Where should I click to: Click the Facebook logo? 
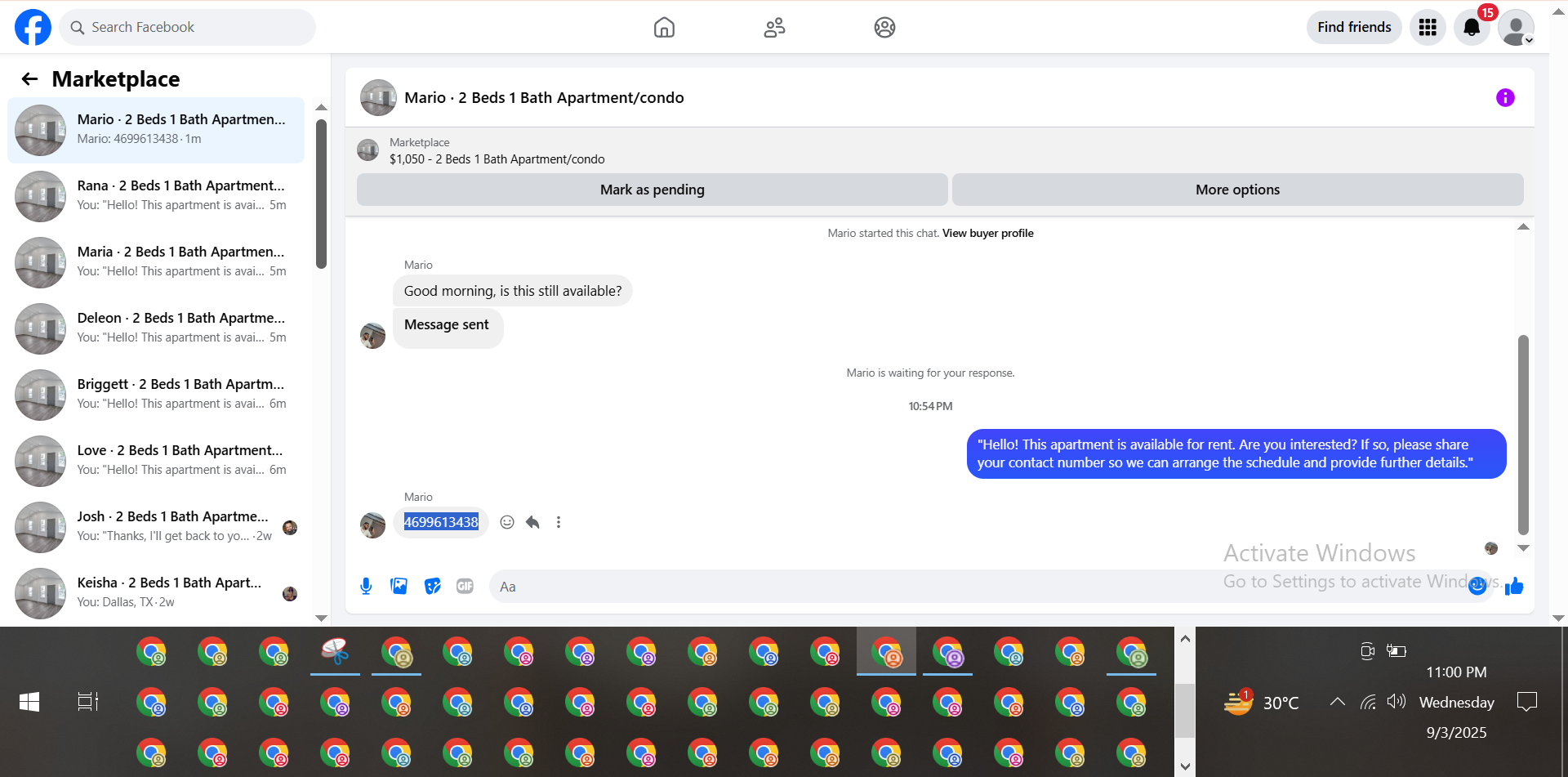click(x=33, y=27)
